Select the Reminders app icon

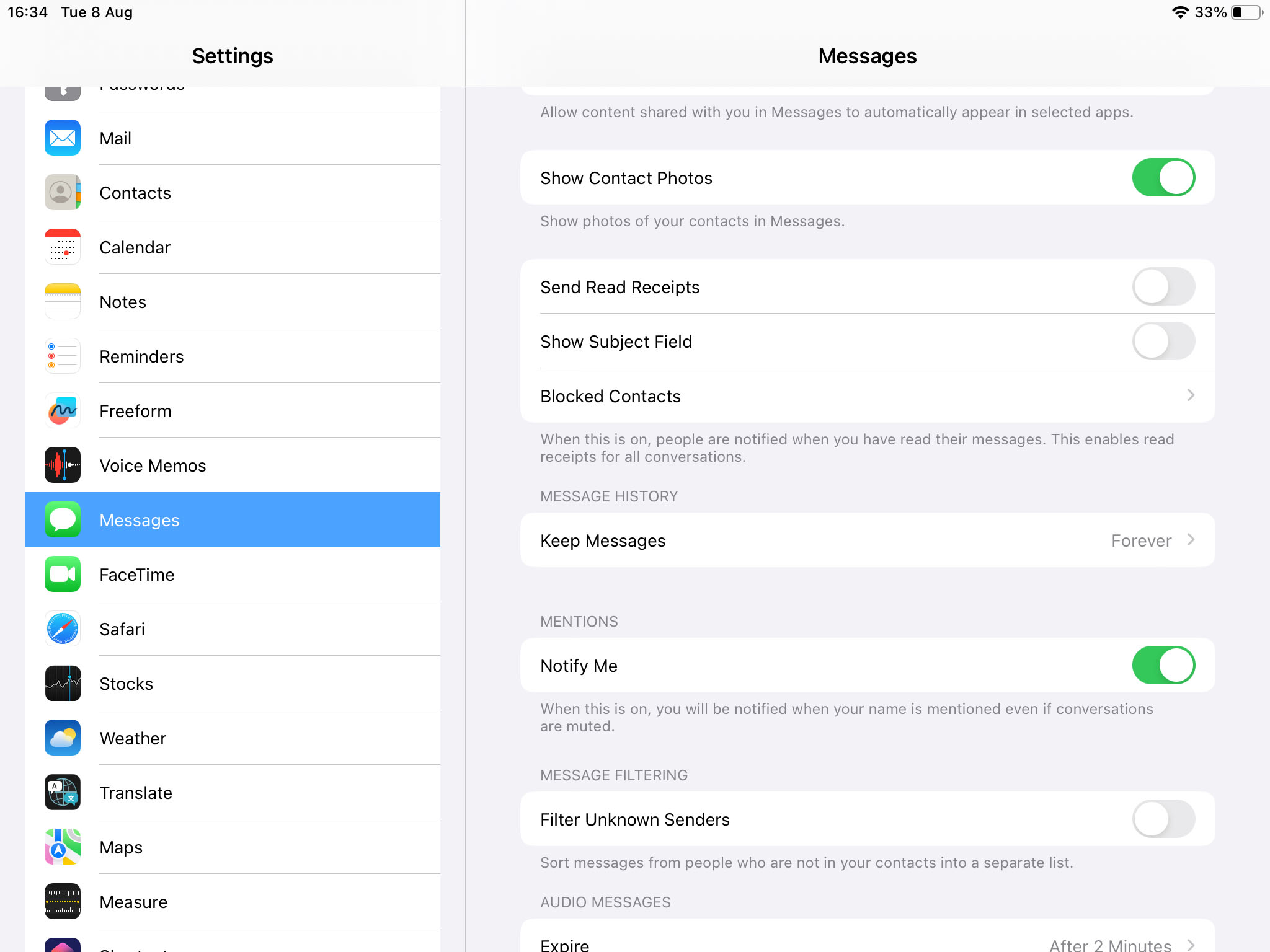62,356
